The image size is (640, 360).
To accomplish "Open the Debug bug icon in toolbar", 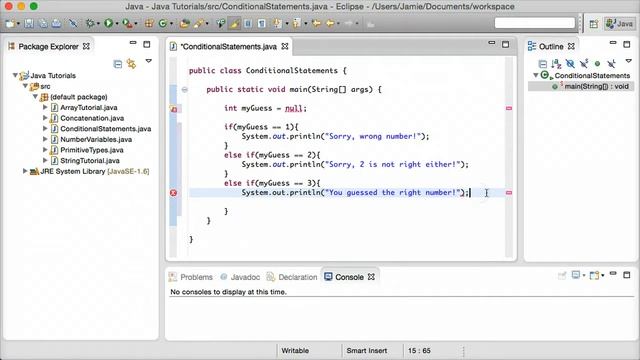I will click(x=90, y=24).
